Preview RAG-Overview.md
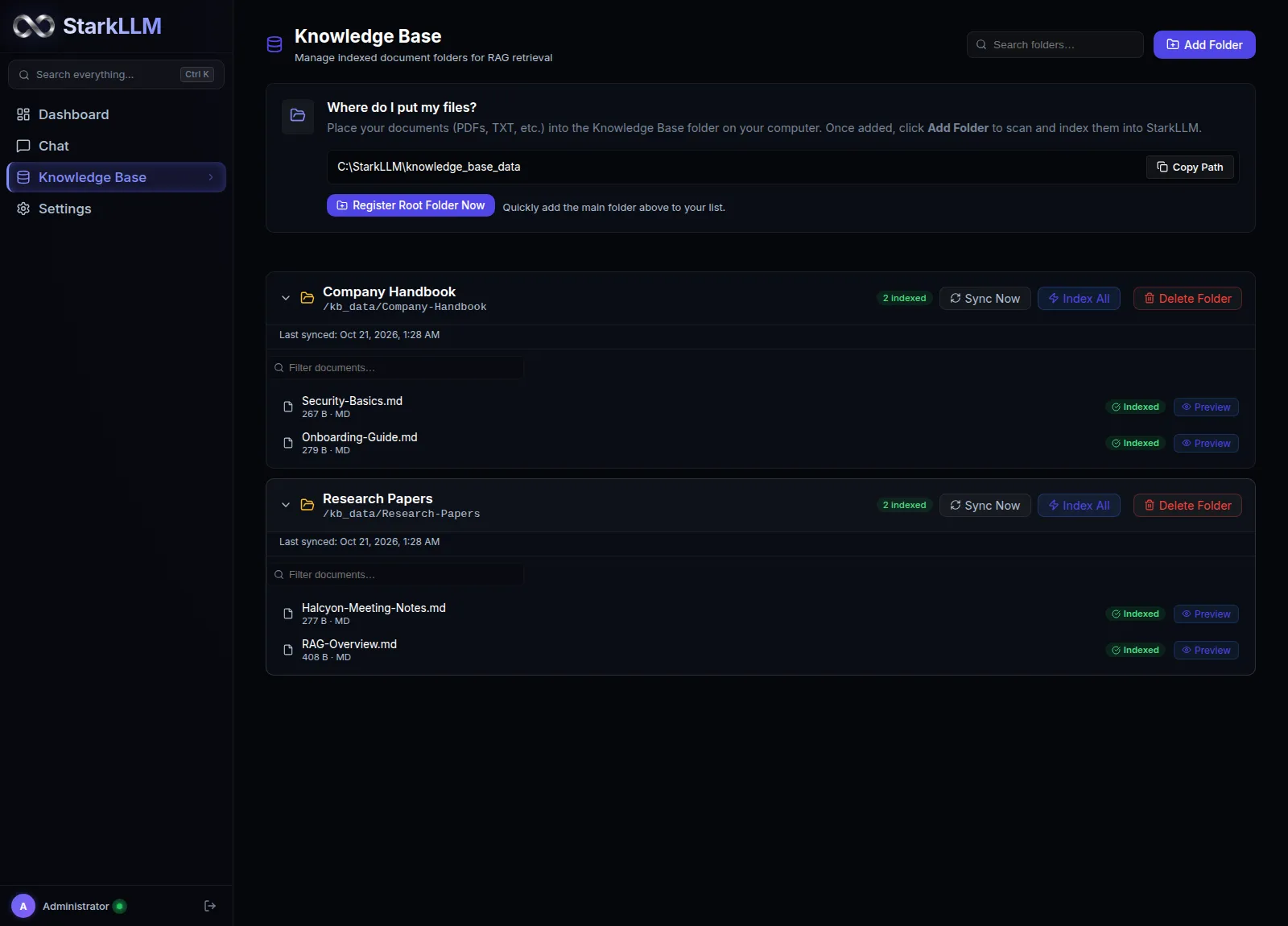 [x=1206, y=651]
